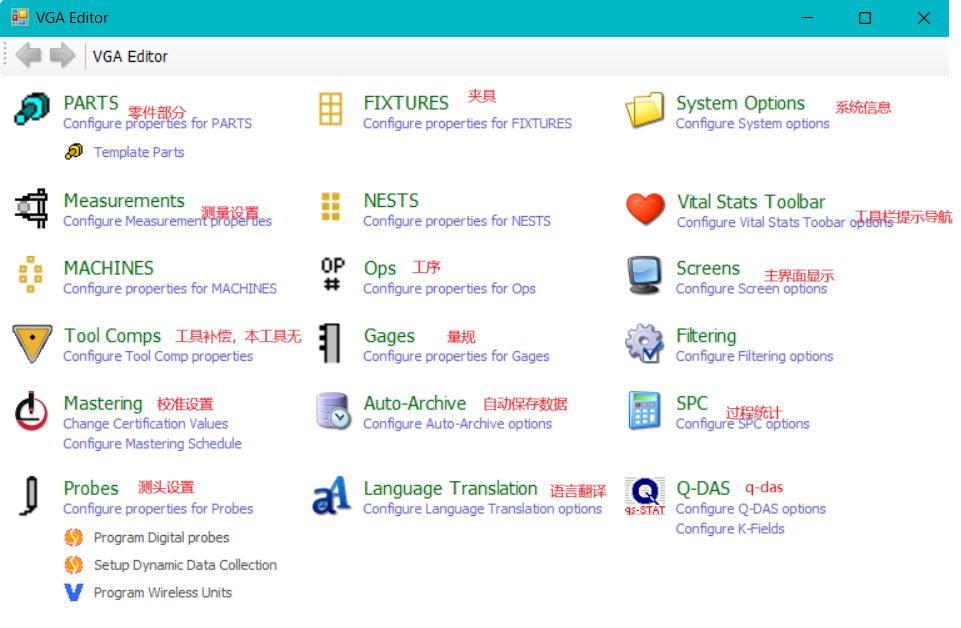Open the Auto-Archive heading
The width and height of the screenshot is (961, 628).
point(415,404)
